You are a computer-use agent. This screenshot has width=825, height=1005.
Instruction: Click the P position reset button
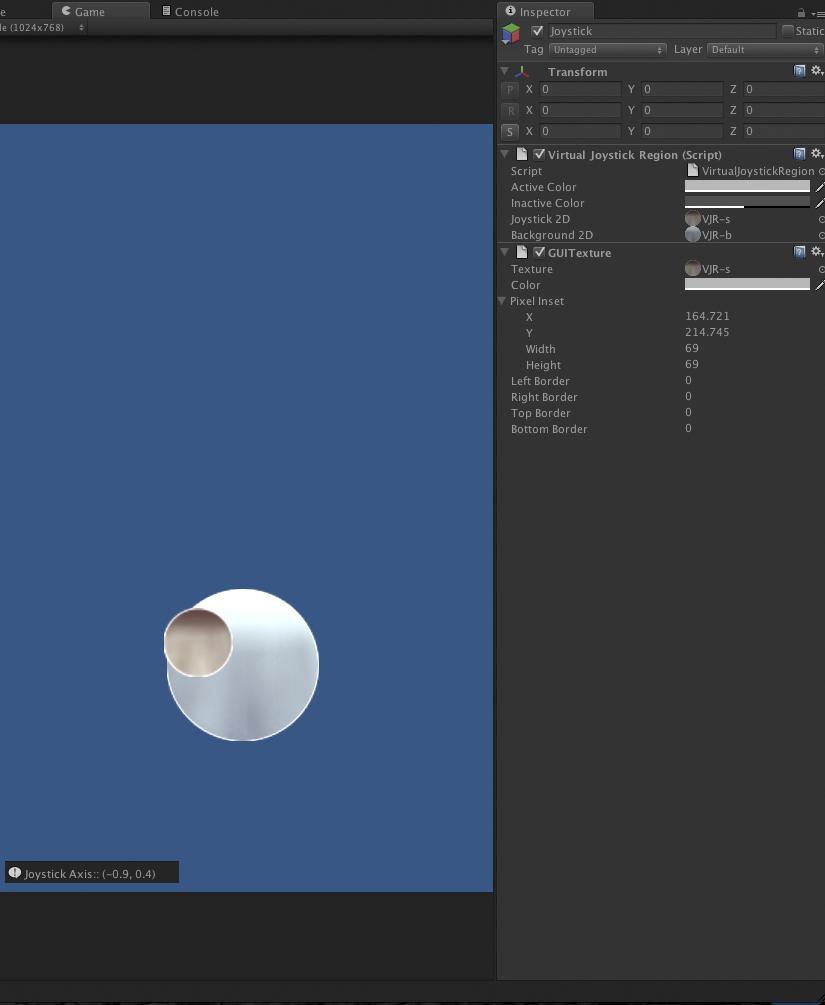pyautogui.click(x=510, y=90)
